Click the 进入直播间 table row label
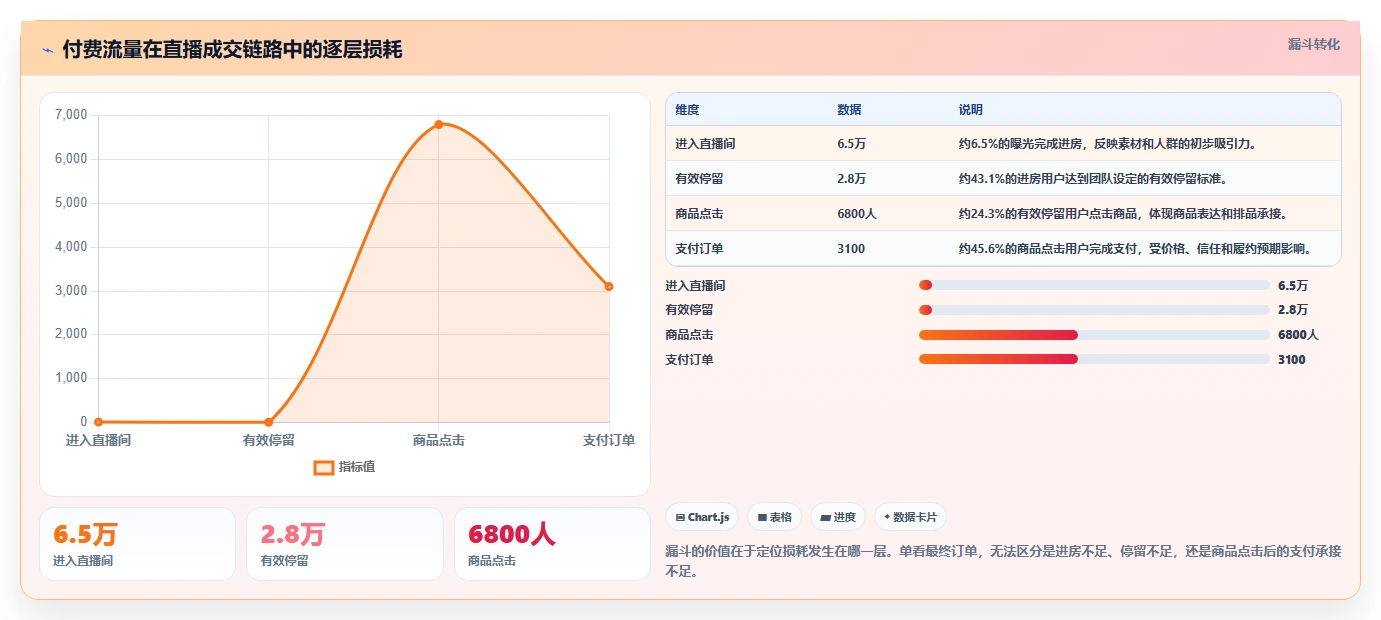This screenshot has width=1381, height=620. pyautogui.click(x=706, y=144)
